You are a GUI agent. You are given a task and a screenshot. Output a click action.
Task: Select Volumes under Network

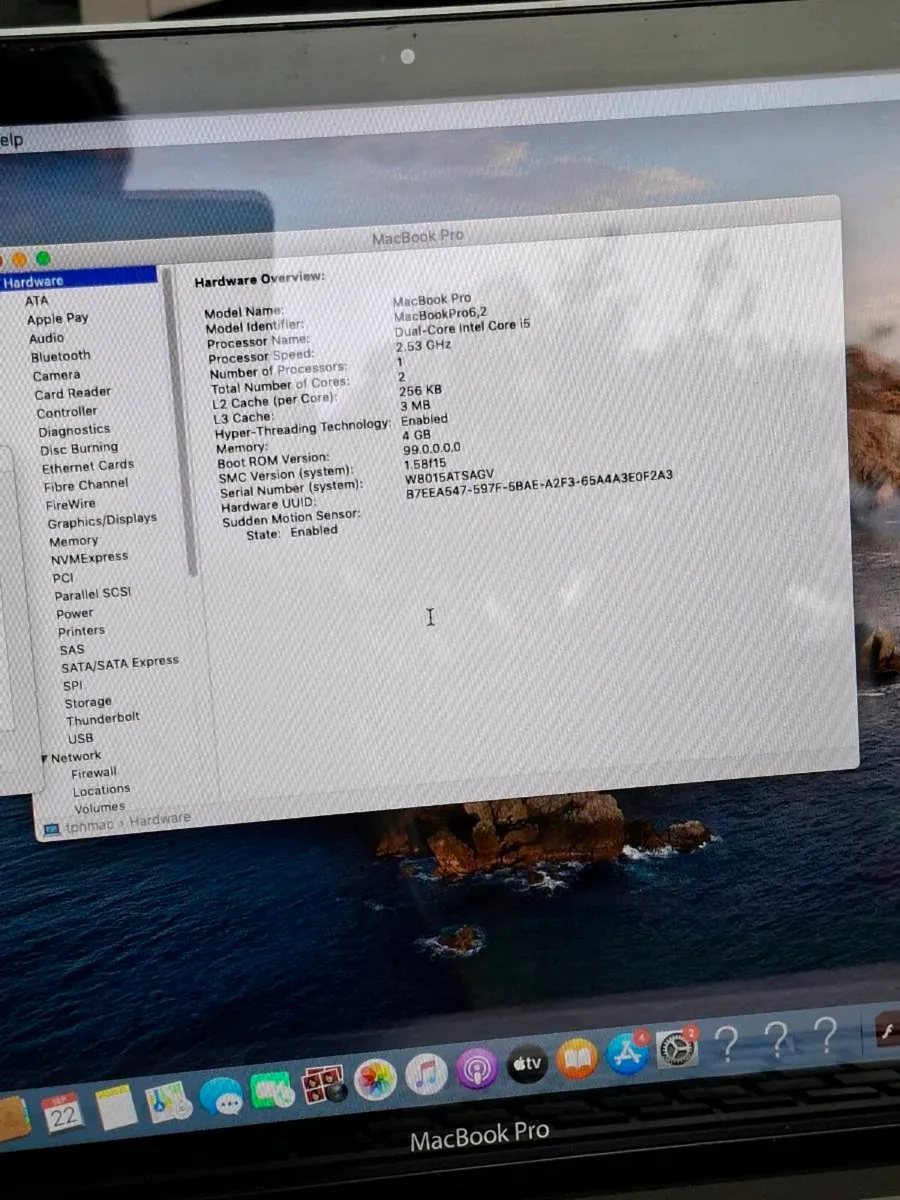tap(100, 807)
